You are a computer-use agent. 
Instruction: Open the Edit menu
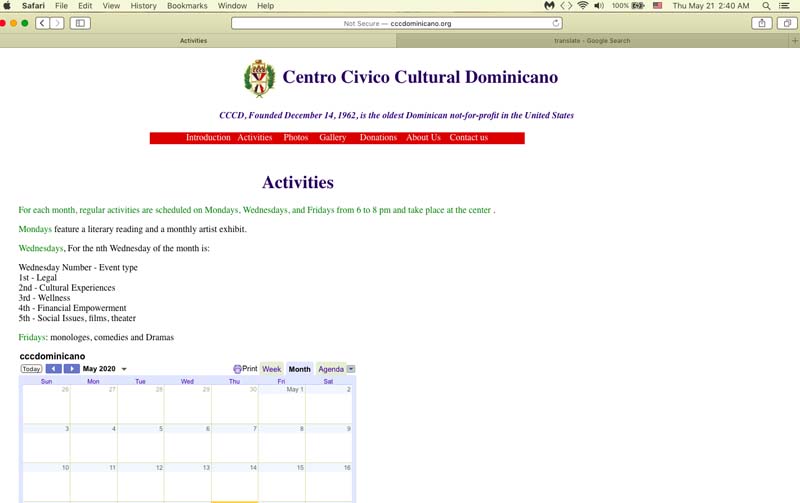click(x=85, y=6)
